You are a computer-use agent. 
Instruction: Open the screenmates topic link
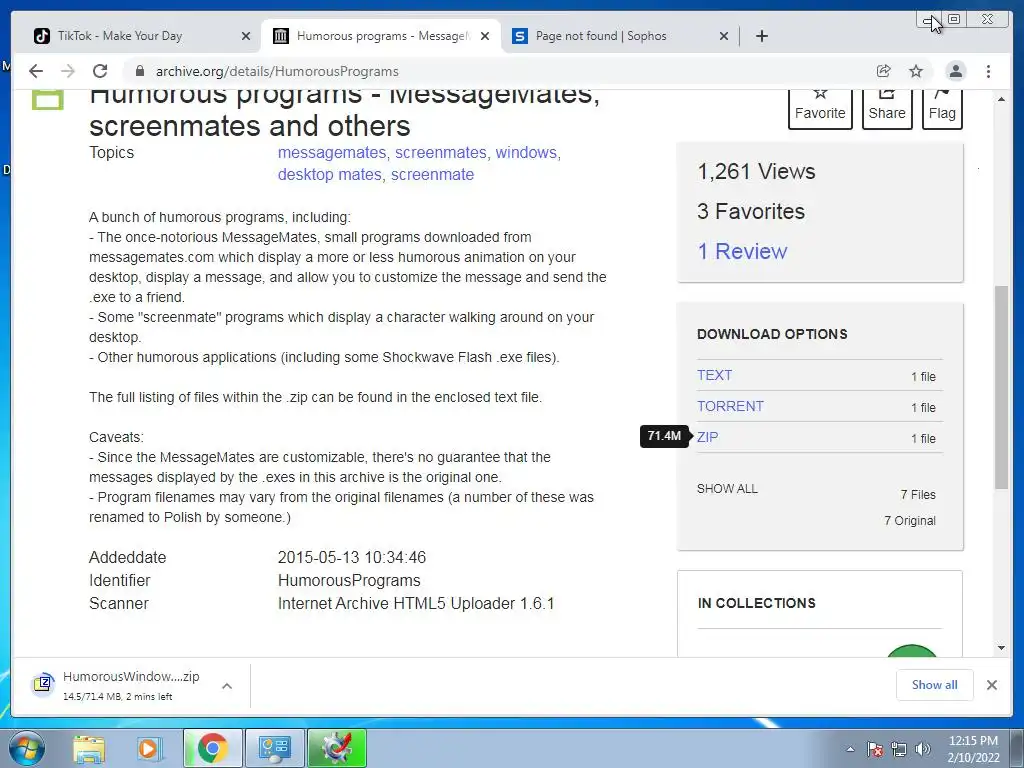(441, 152)
